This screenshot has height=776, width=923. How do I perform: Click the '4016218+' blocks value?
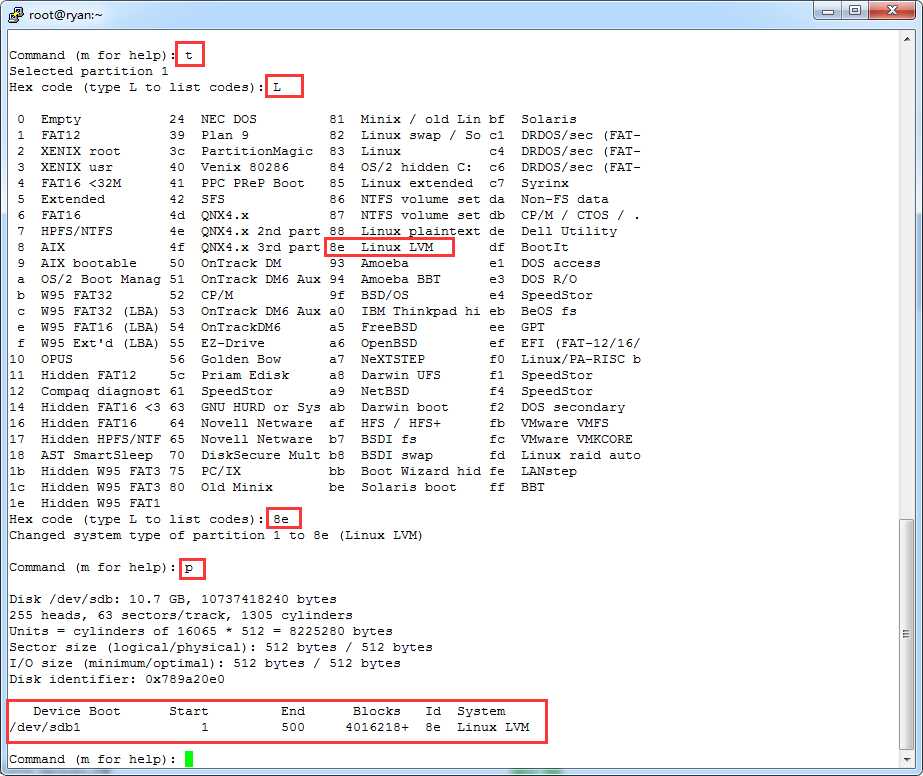click(377, 727)
